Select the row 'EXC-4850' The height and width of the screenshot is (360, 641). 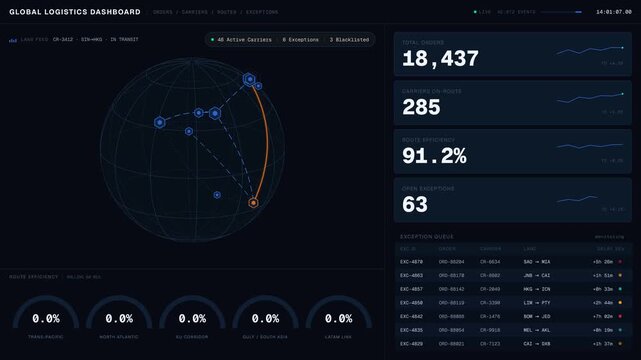coord(513,303)
